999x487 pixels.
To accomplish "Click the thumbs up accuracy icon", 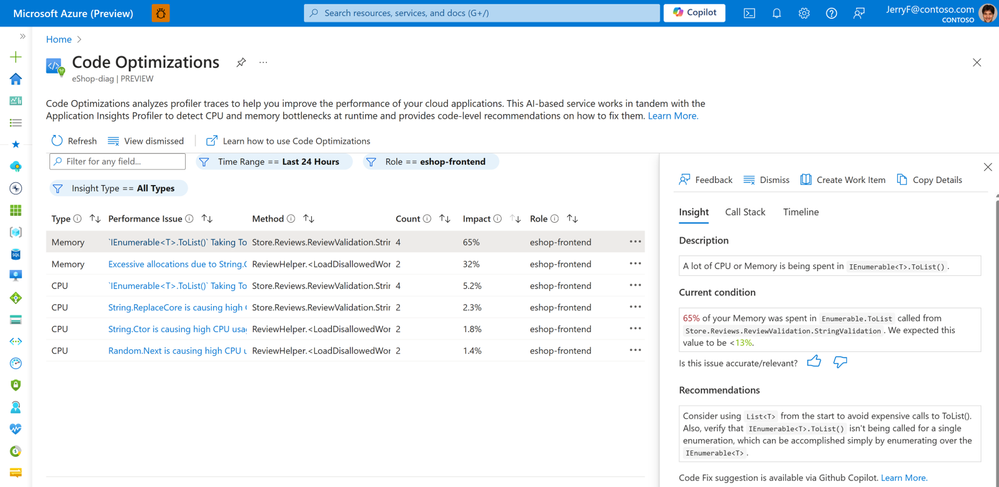I will 814,362.
